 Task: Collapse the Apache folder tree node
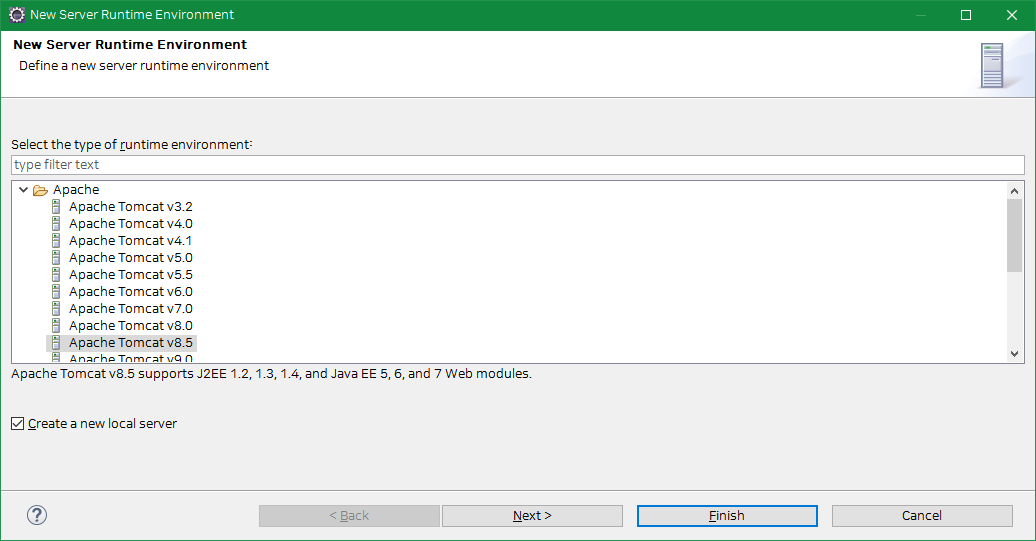click(x=24, y=190)
